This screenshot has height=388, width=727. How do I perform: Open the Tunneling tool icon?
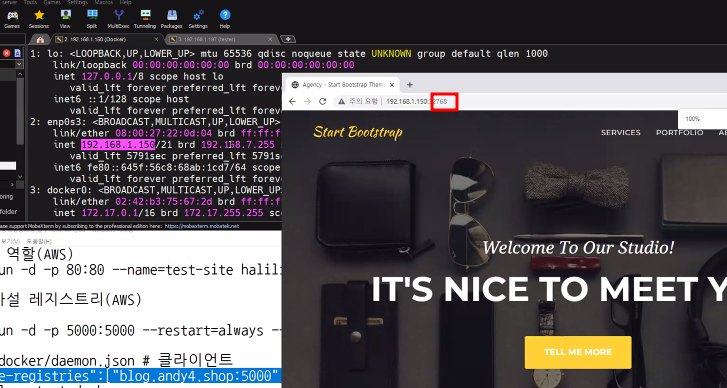click(145, 19)
